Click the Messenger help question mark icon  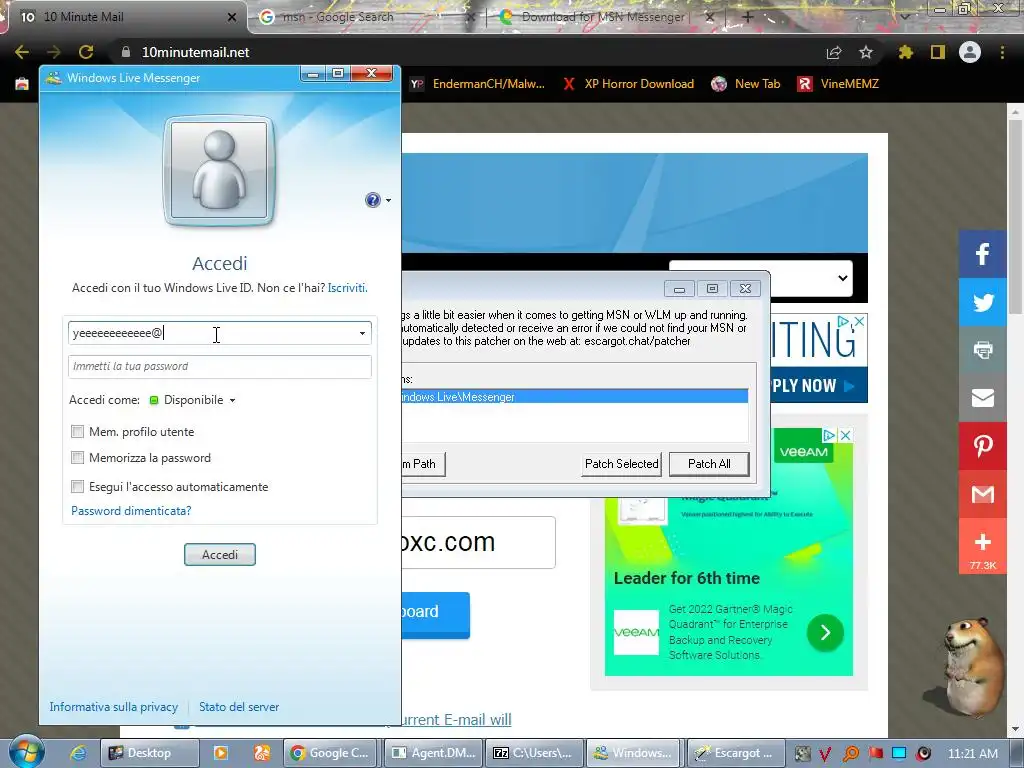pyautogui.click(x=372, y=200)
